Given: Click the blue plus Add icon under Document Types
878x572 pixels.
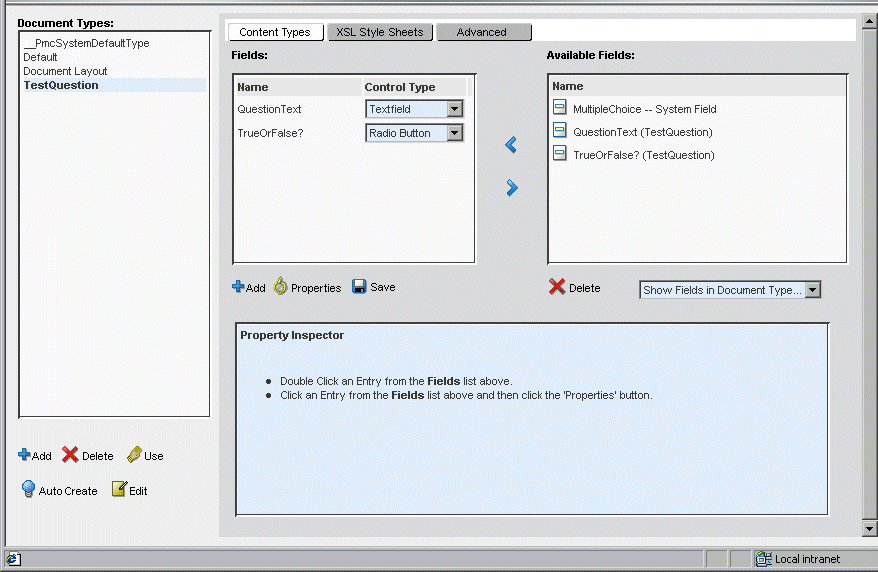Looking at the screenshot, I should [x=24, y=454].
